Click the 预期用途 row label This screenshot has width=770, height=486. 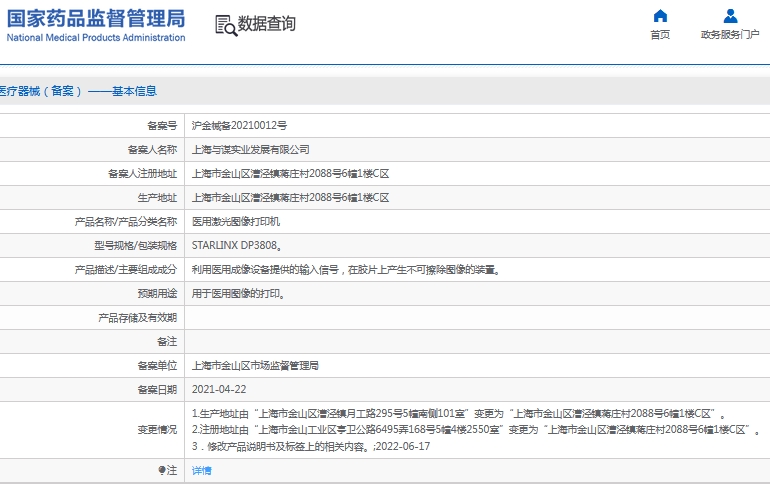(157, 294)
